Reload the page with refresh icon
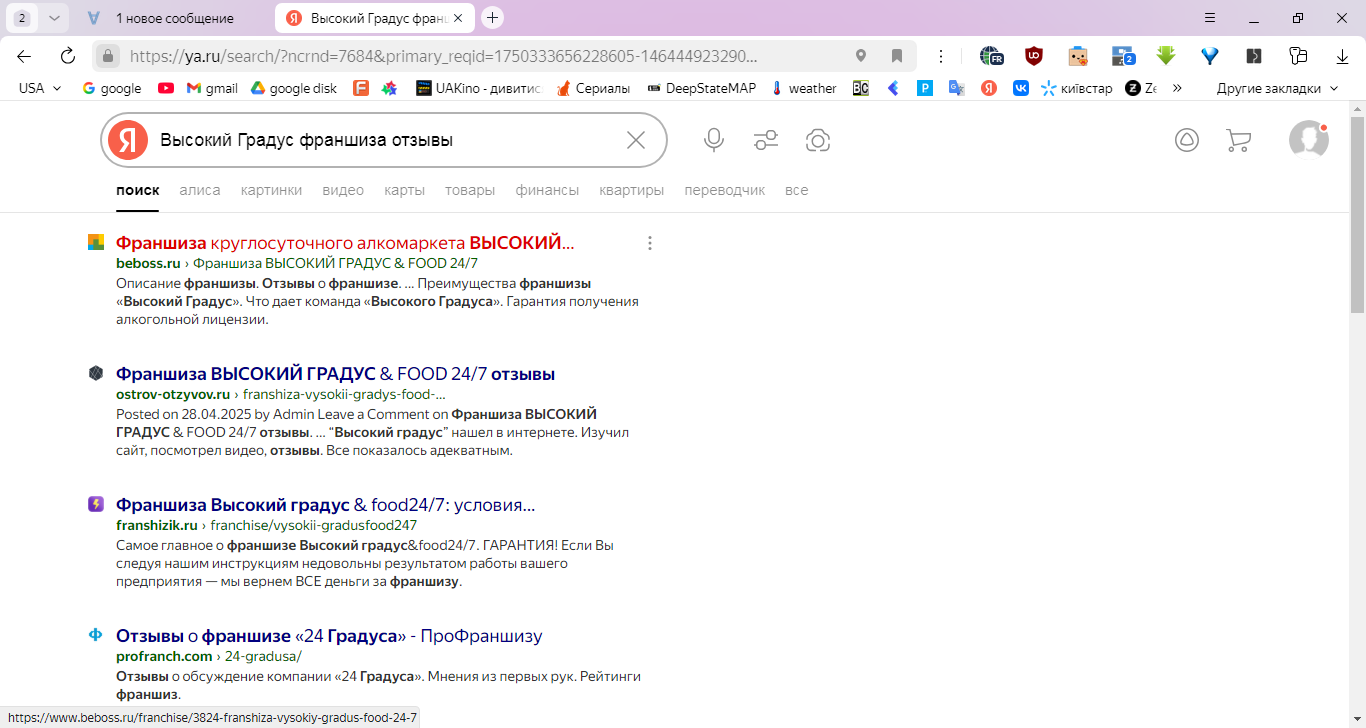Image resolution: width=1366 pixels, height=728 pixels. click(x=68, y=56)
